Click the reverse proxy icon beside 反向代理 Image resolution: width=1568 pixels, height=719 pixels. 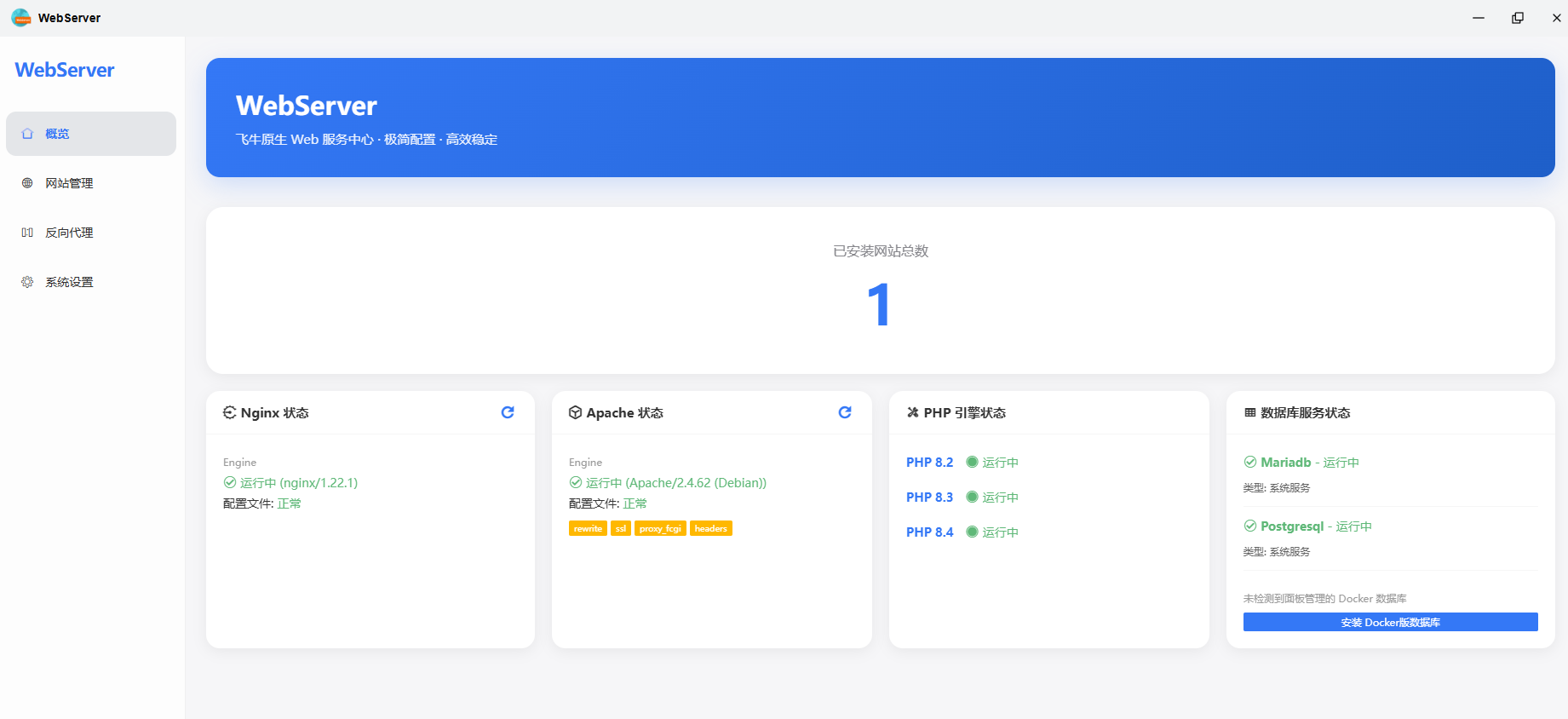coord(27,233)
